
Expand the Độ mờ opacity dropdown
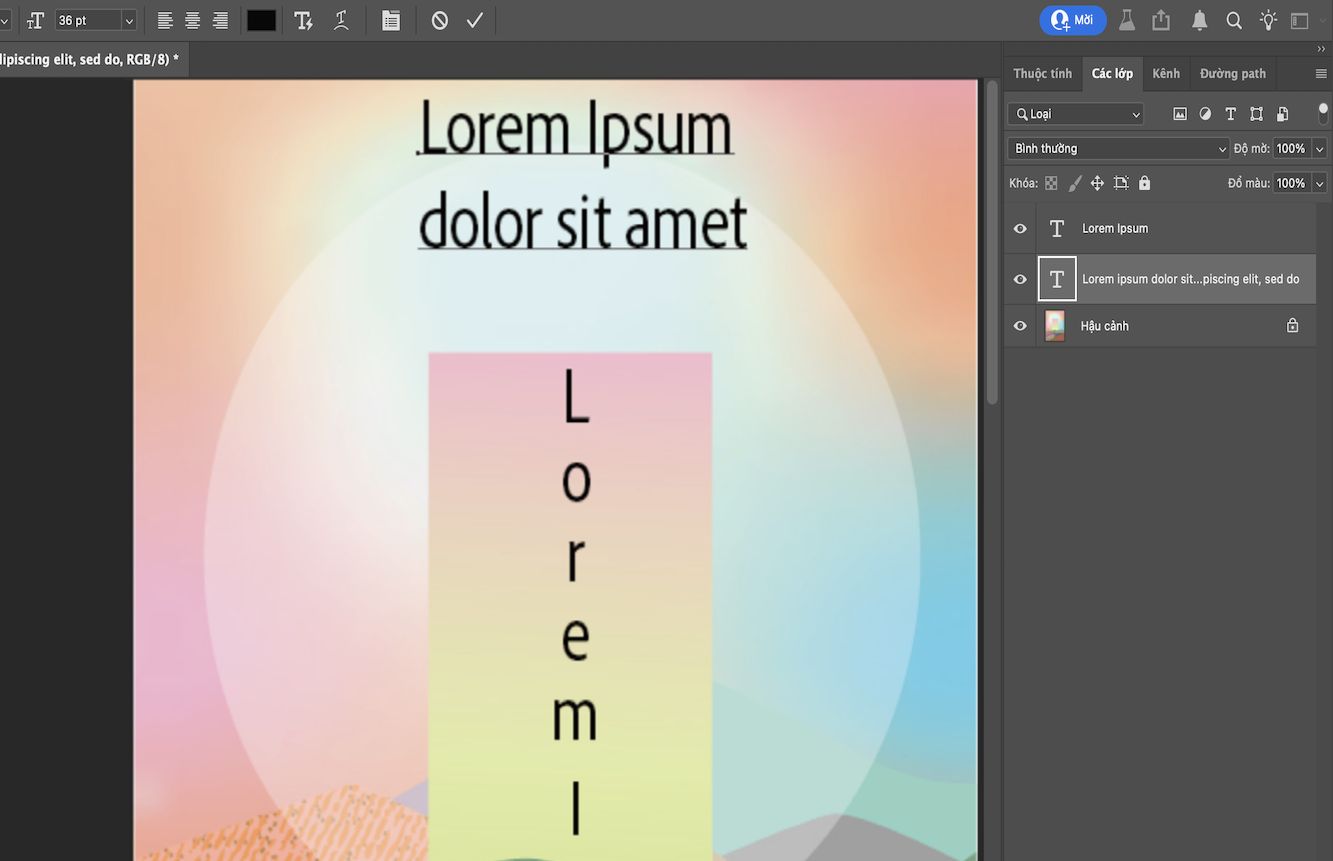pyautogui.click(x=1320, y=148)
